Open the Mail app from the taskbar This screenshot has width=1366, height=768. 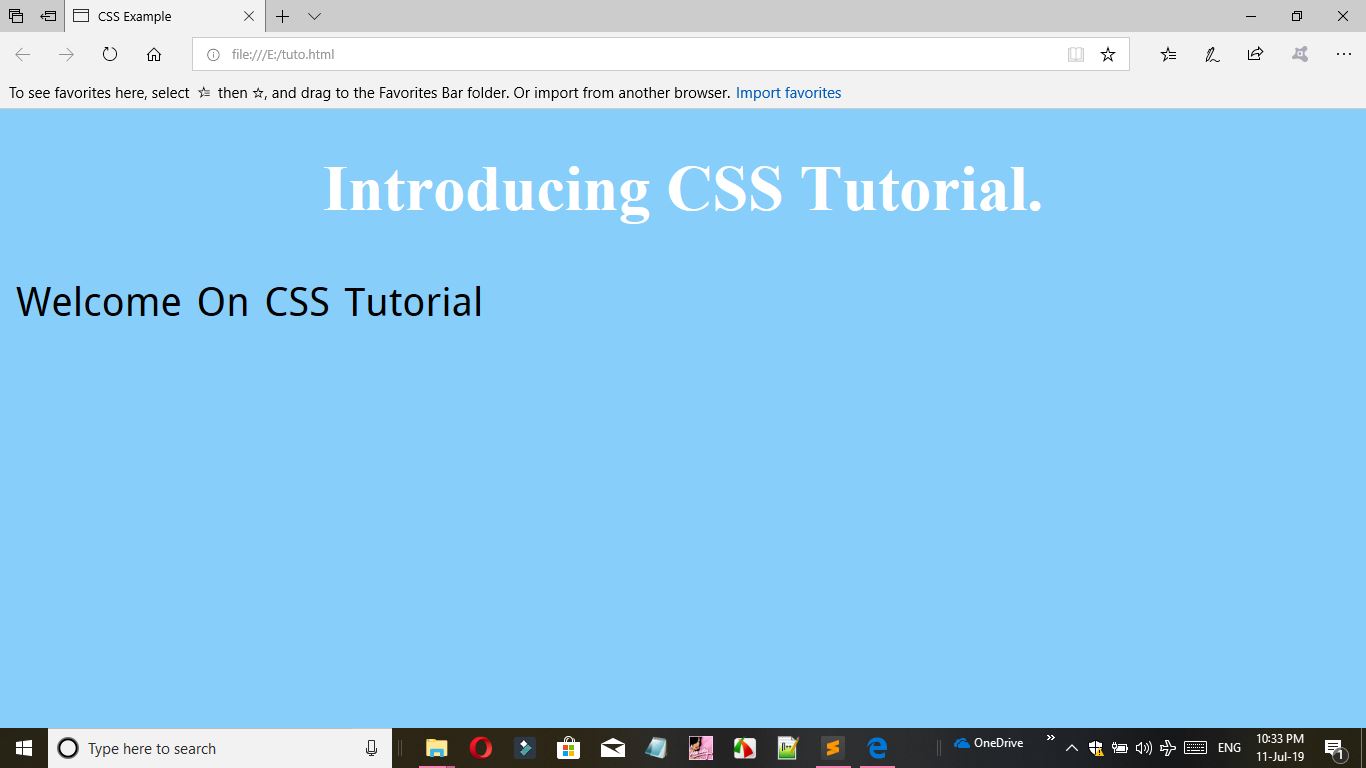click(x=612, y=747)
